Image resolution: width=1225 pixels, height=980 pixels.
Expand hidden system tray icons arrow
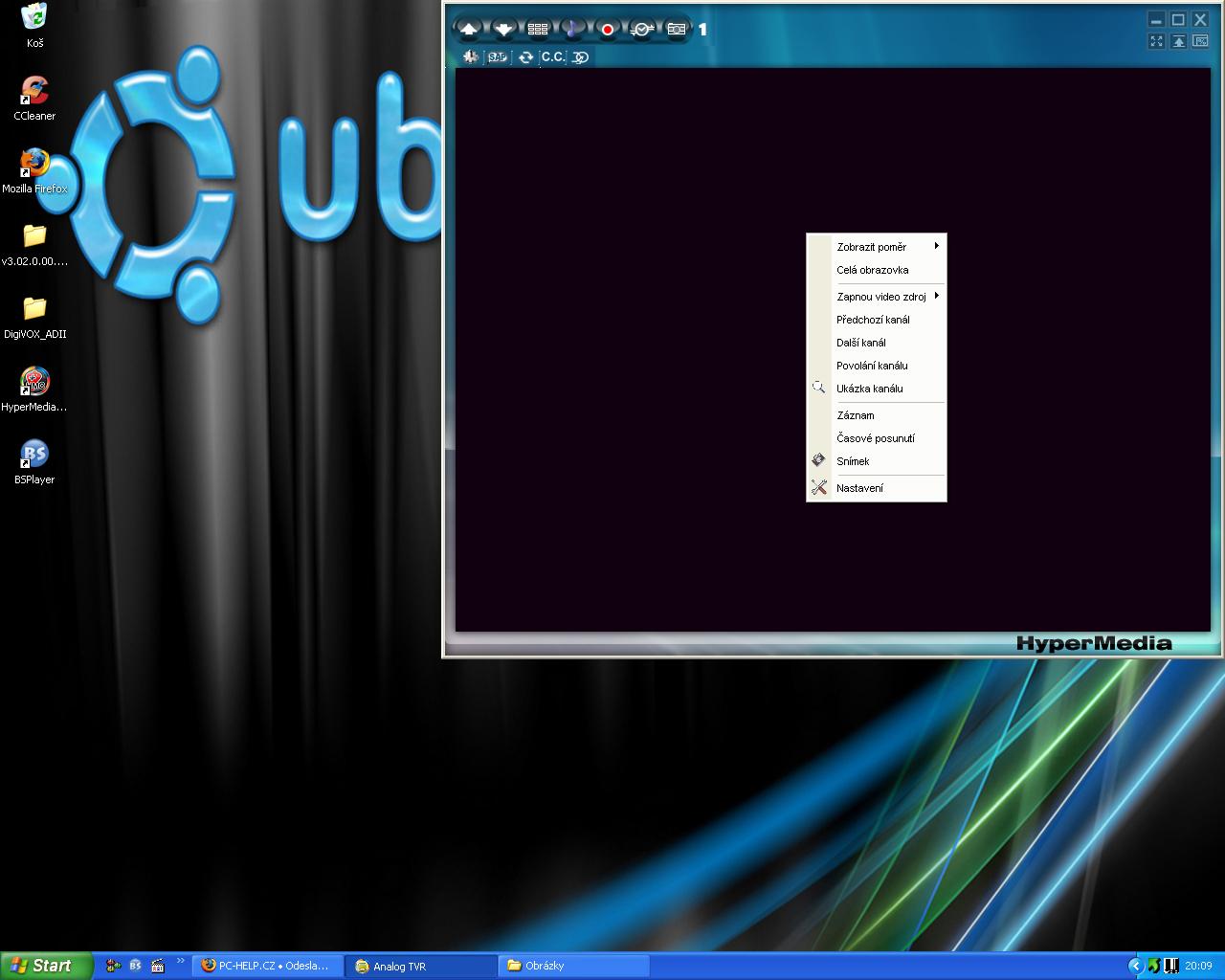pos(1136,966)
